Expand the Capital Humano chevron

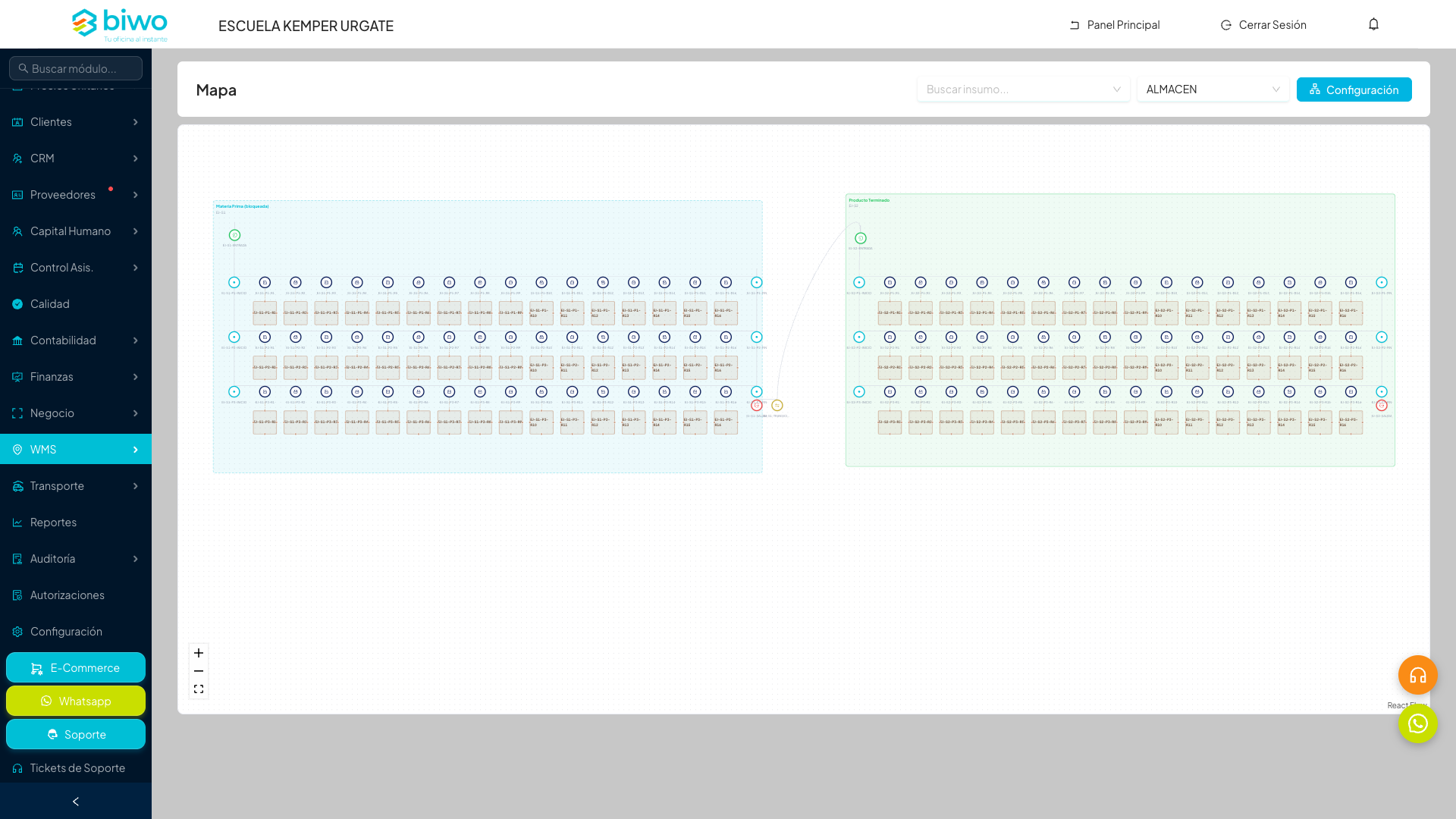pos(136,231)
